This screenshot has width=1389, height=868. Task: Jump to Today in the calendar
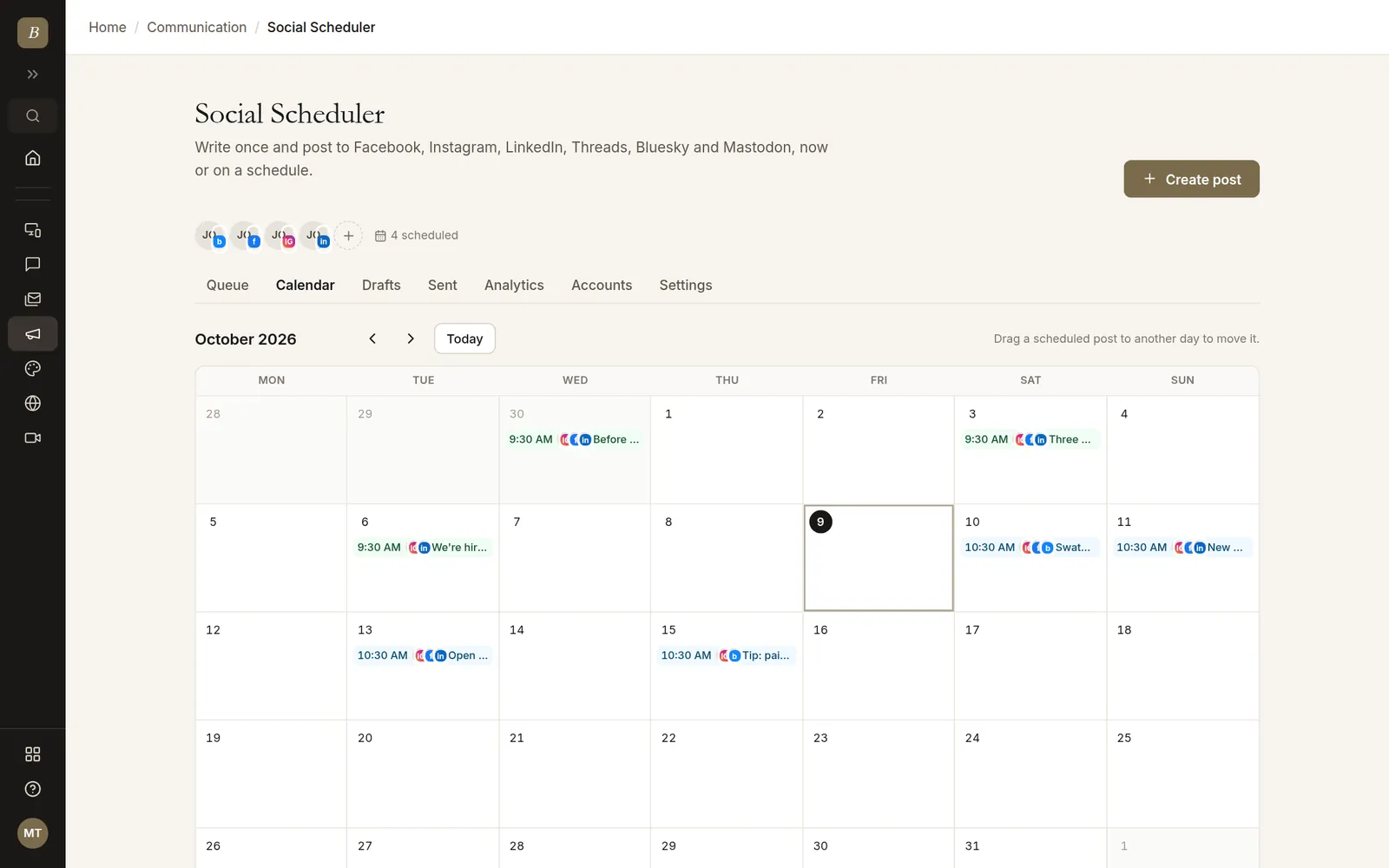(464, 339)
